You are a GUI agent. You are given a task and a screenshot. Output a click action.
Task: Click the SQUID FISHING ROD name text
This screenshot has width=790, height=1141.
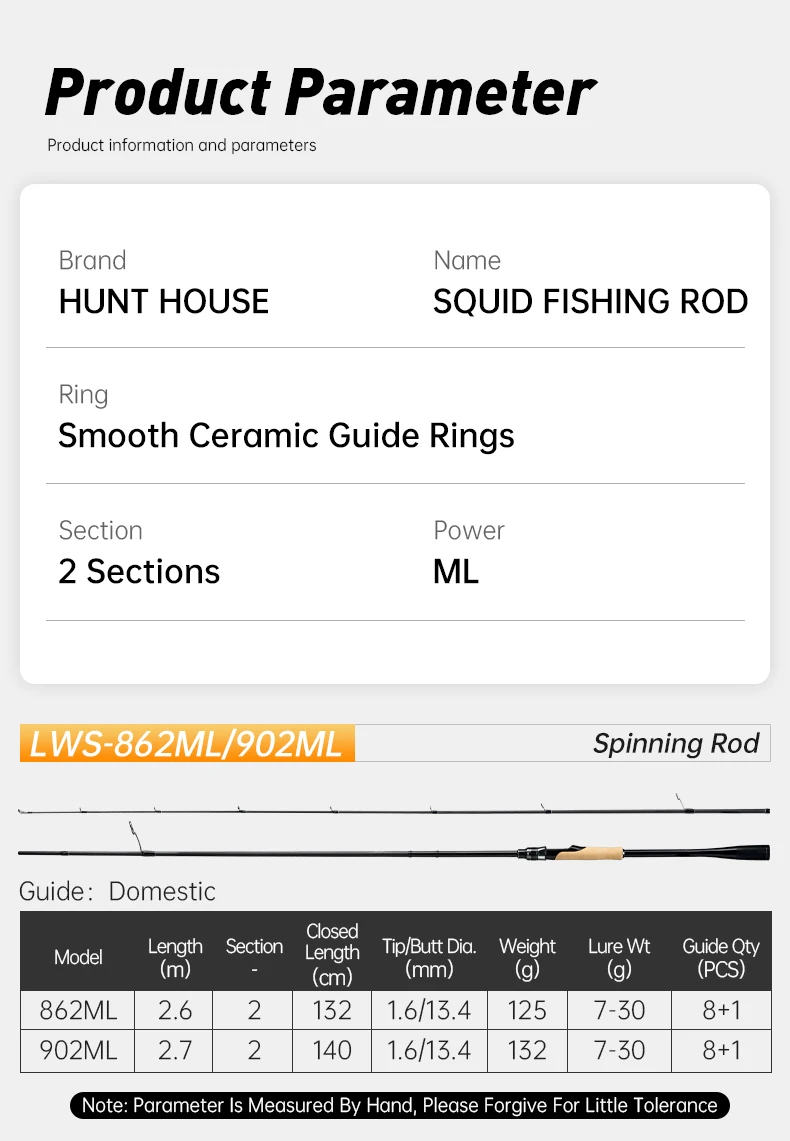590,302
